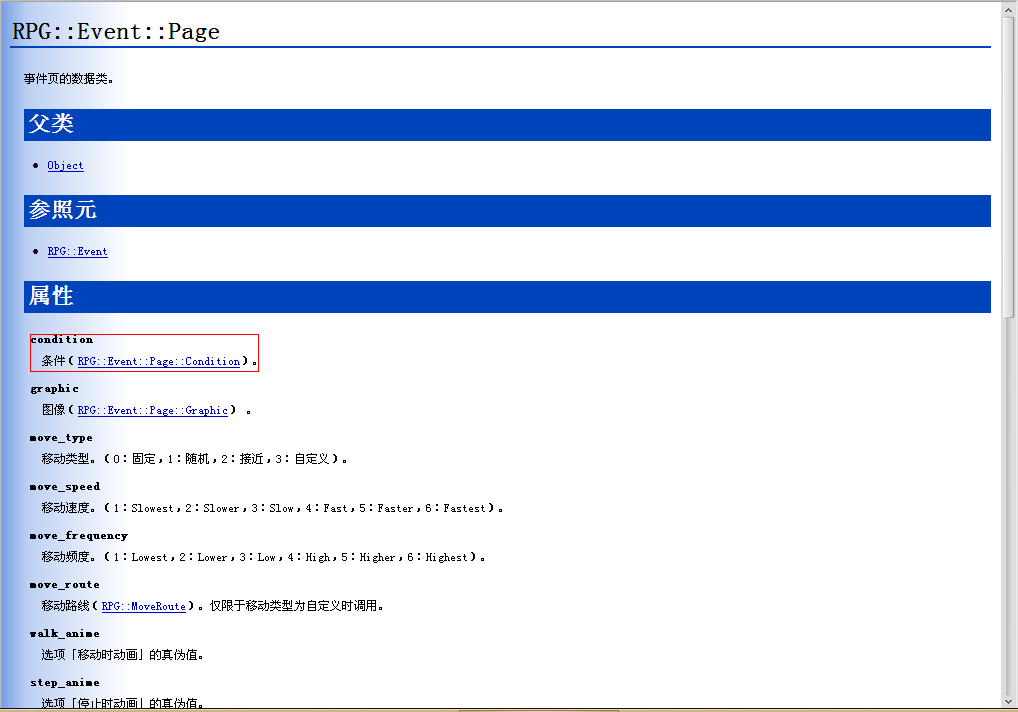The image size is (1018, 712).
Task: Click the 属性 section header
Action: pos(507,297)
